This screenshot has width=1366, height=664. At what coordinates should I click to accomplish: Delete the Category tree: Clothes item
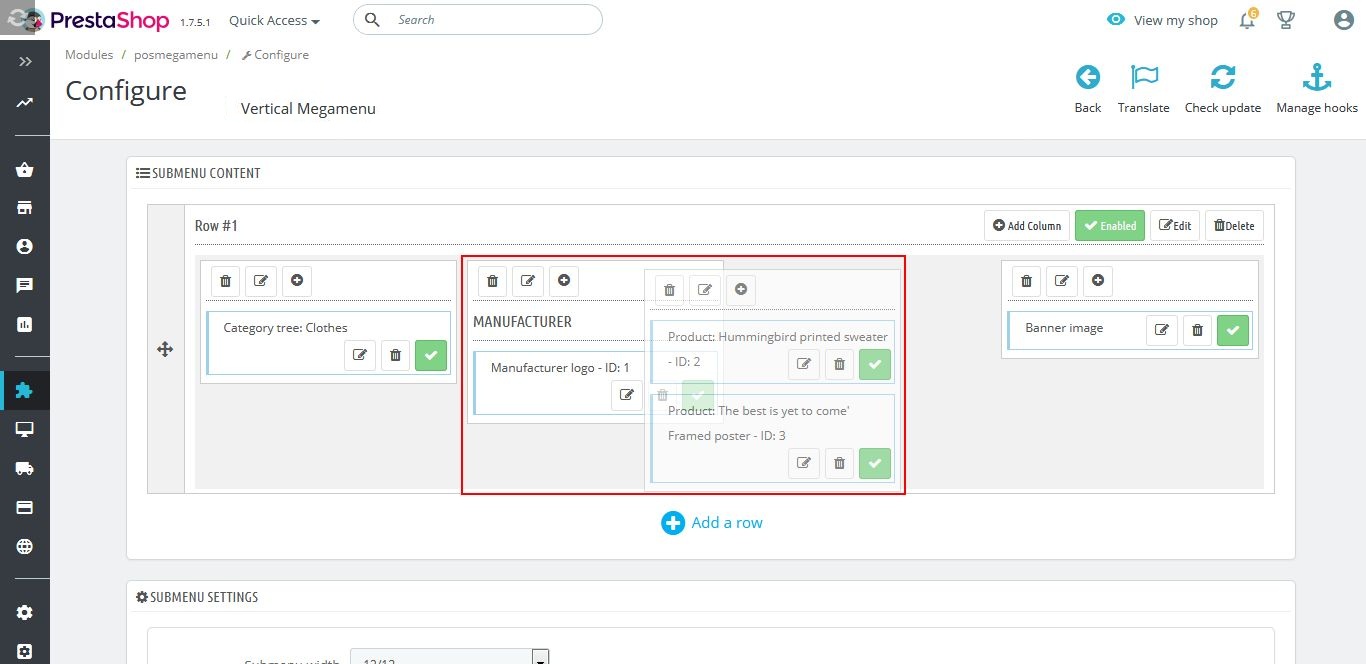tap(395, 355)
